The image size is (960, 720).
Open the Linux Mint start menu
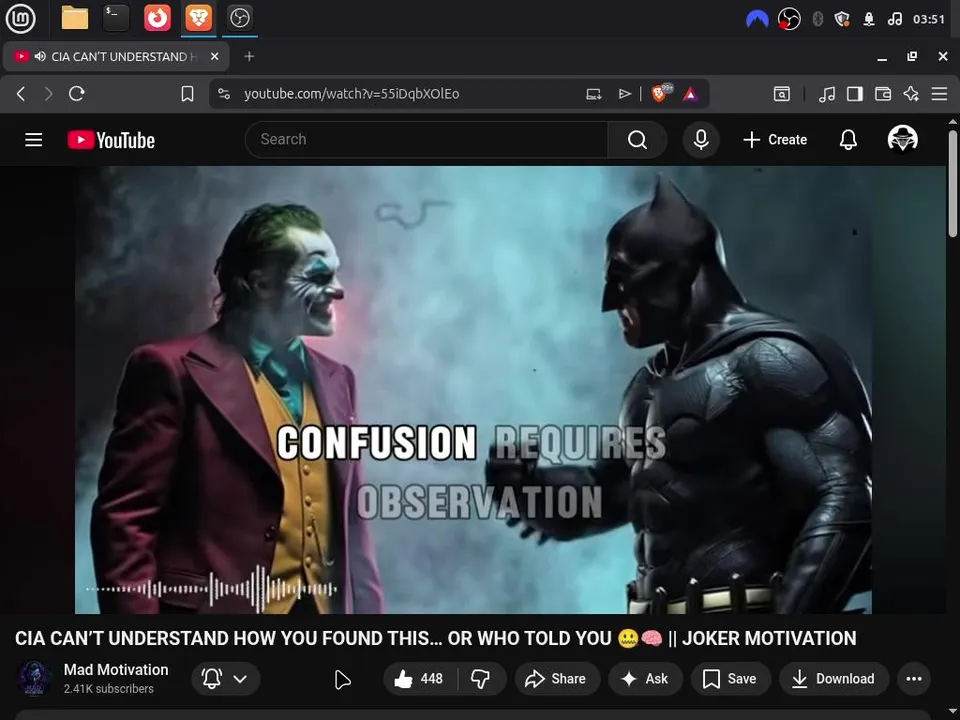[20, 18]
